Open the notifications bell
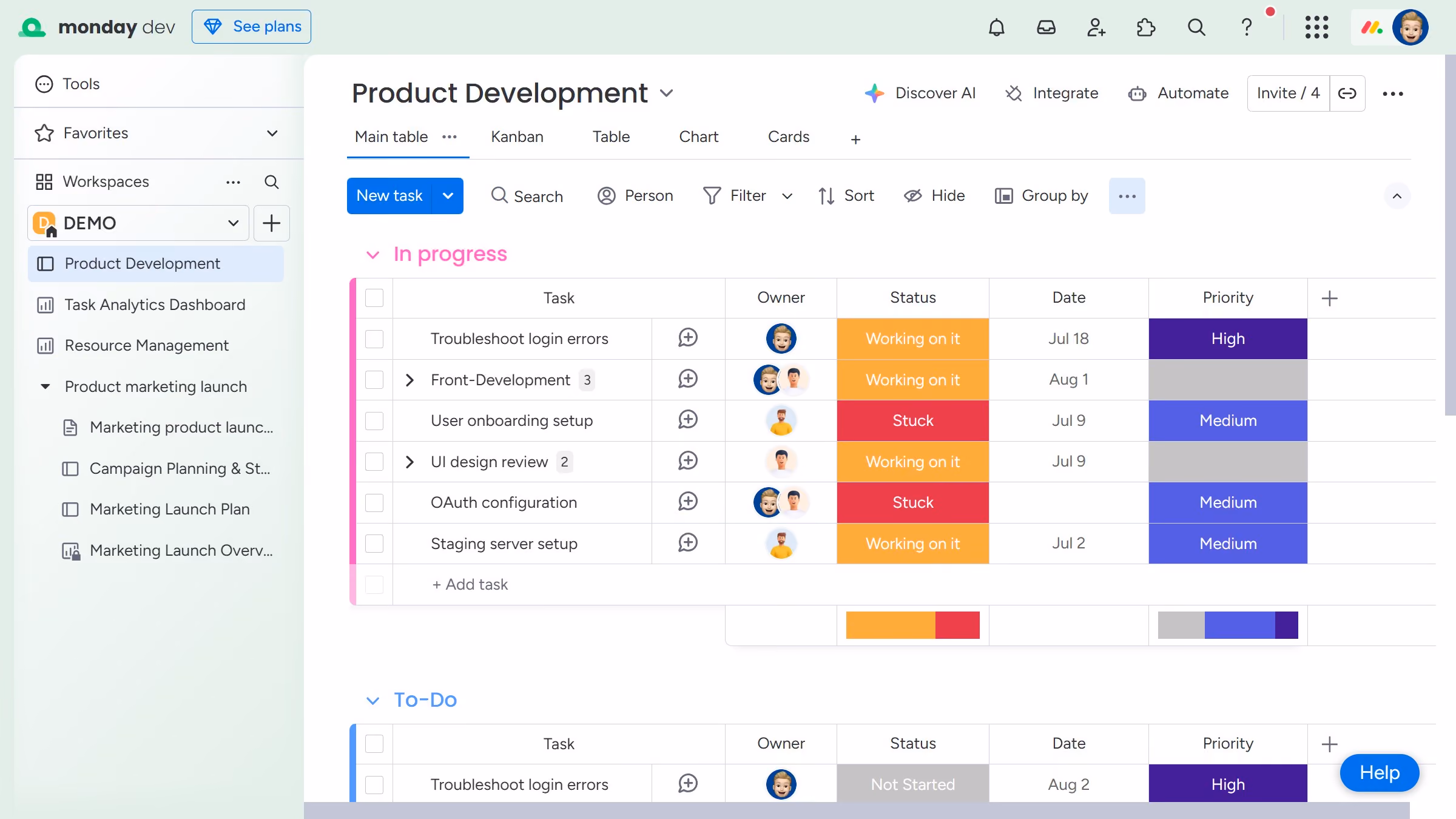This screenshot has width=1456, height=819. point(997,27)
